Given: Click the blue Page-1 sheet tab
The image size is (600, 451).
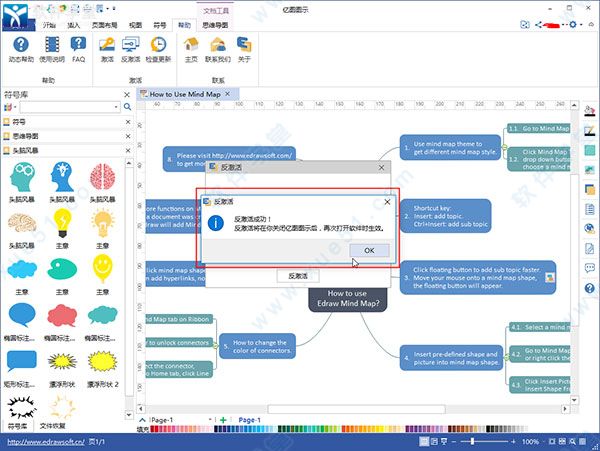Looking at the screenshot, I should 249,420.
